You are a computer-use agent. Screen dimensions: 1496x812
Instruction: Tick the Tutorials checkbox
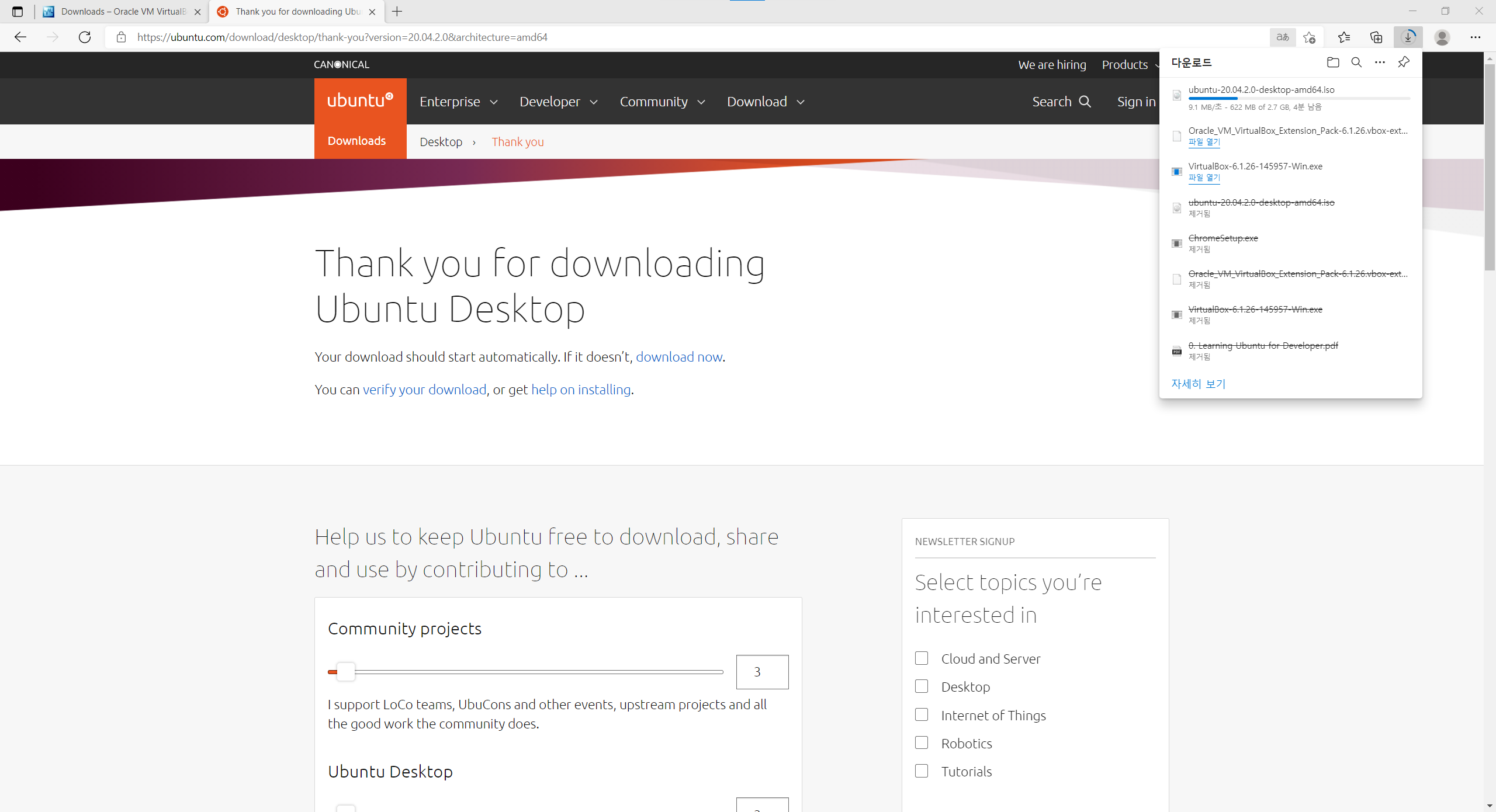[922, 771]
